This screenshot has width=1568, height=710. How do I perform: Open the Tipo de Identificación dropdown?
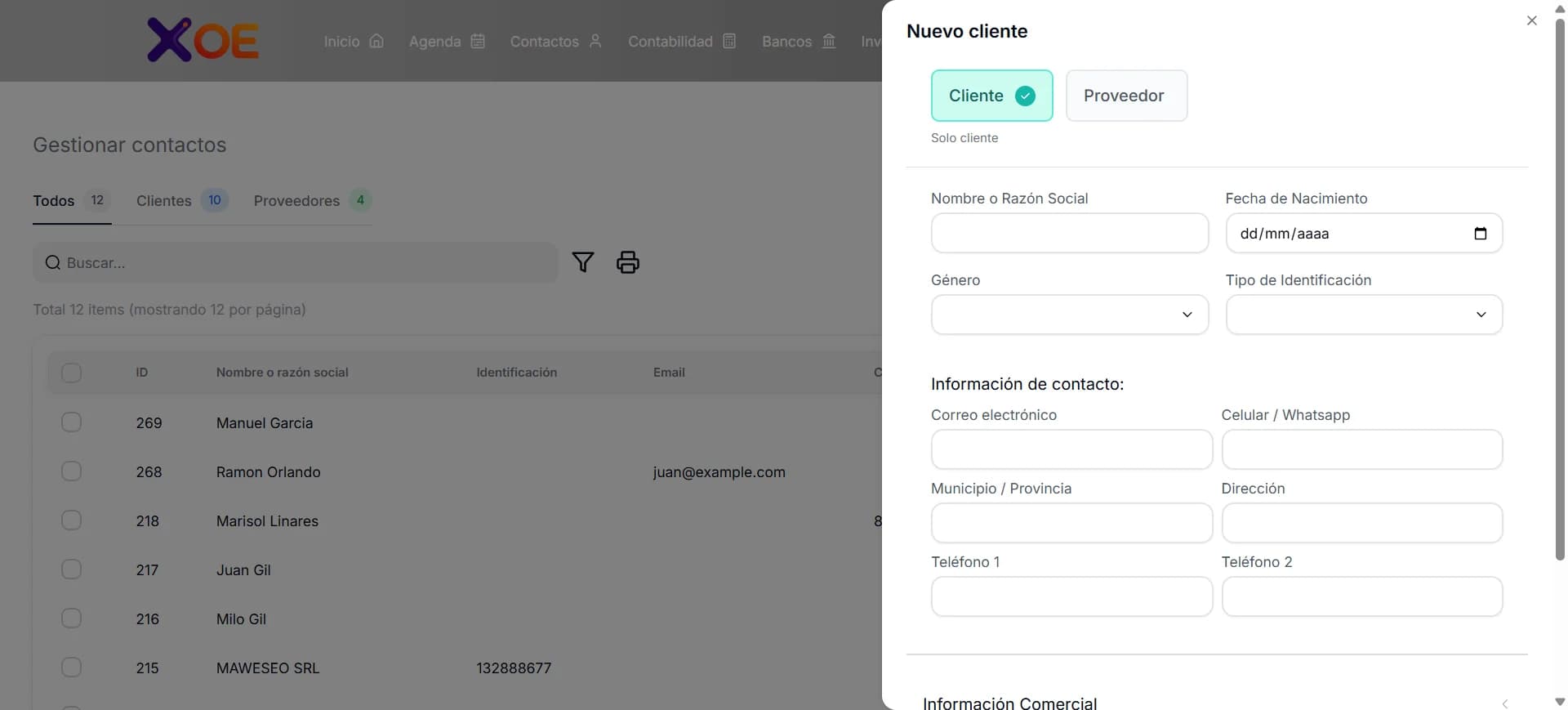pos(1364,315)
